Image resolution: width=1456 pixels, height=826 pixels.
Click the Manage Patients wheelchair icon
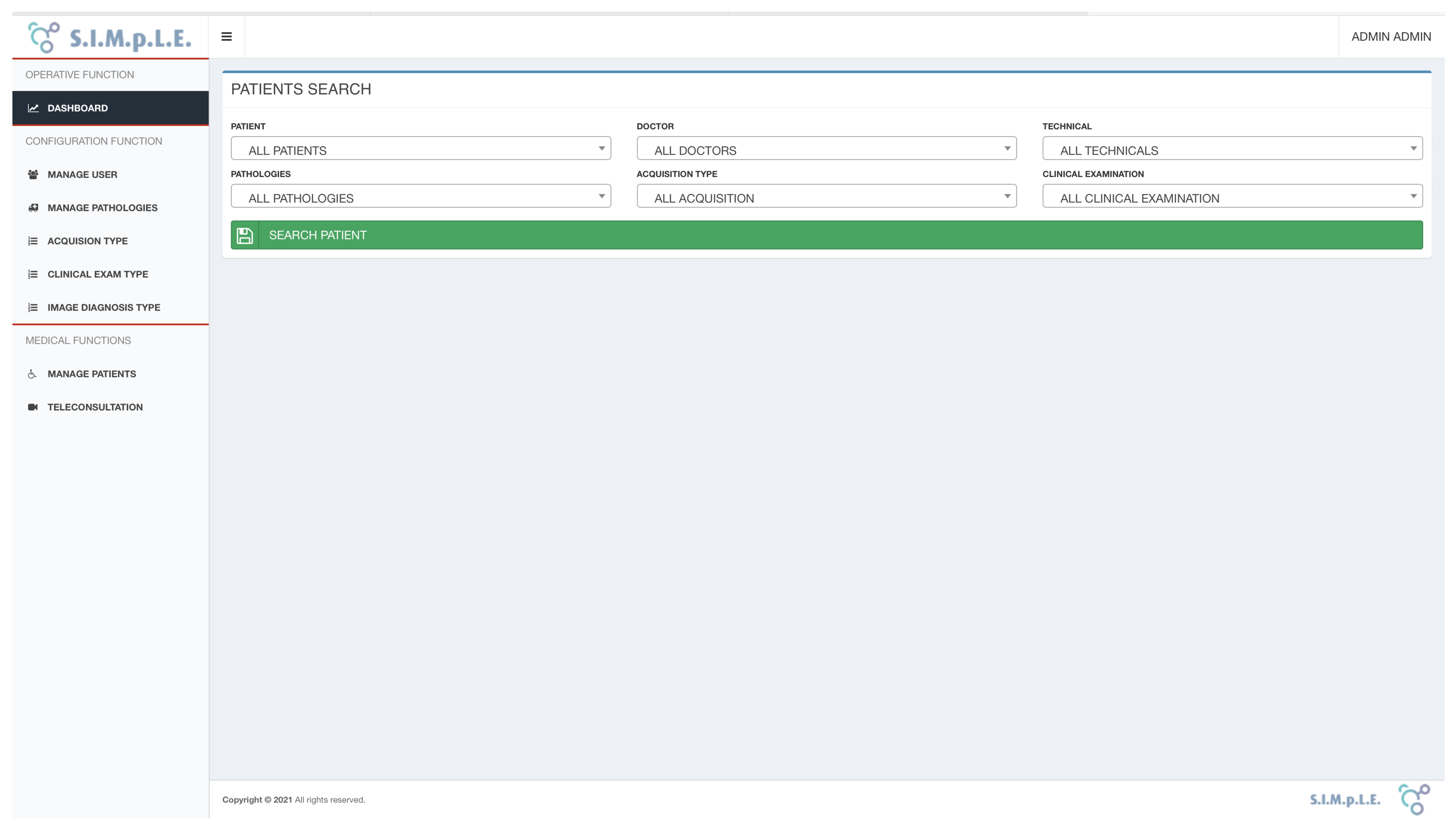click(33, 374)
